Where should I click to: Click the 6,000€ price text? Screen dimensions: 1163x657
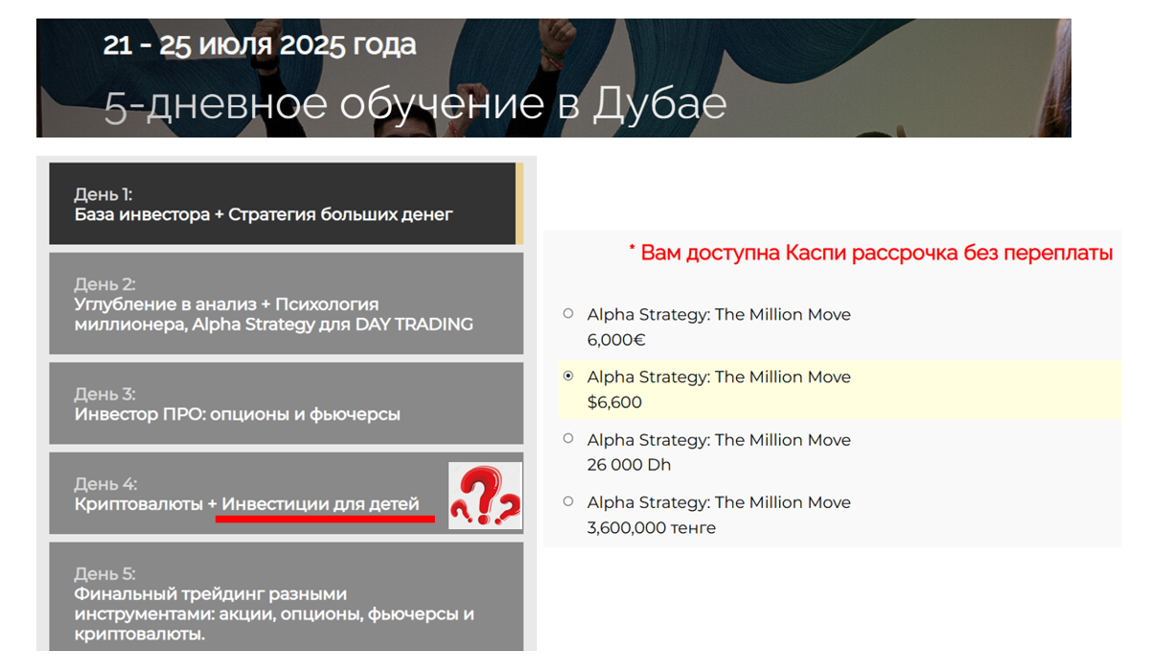616,340
